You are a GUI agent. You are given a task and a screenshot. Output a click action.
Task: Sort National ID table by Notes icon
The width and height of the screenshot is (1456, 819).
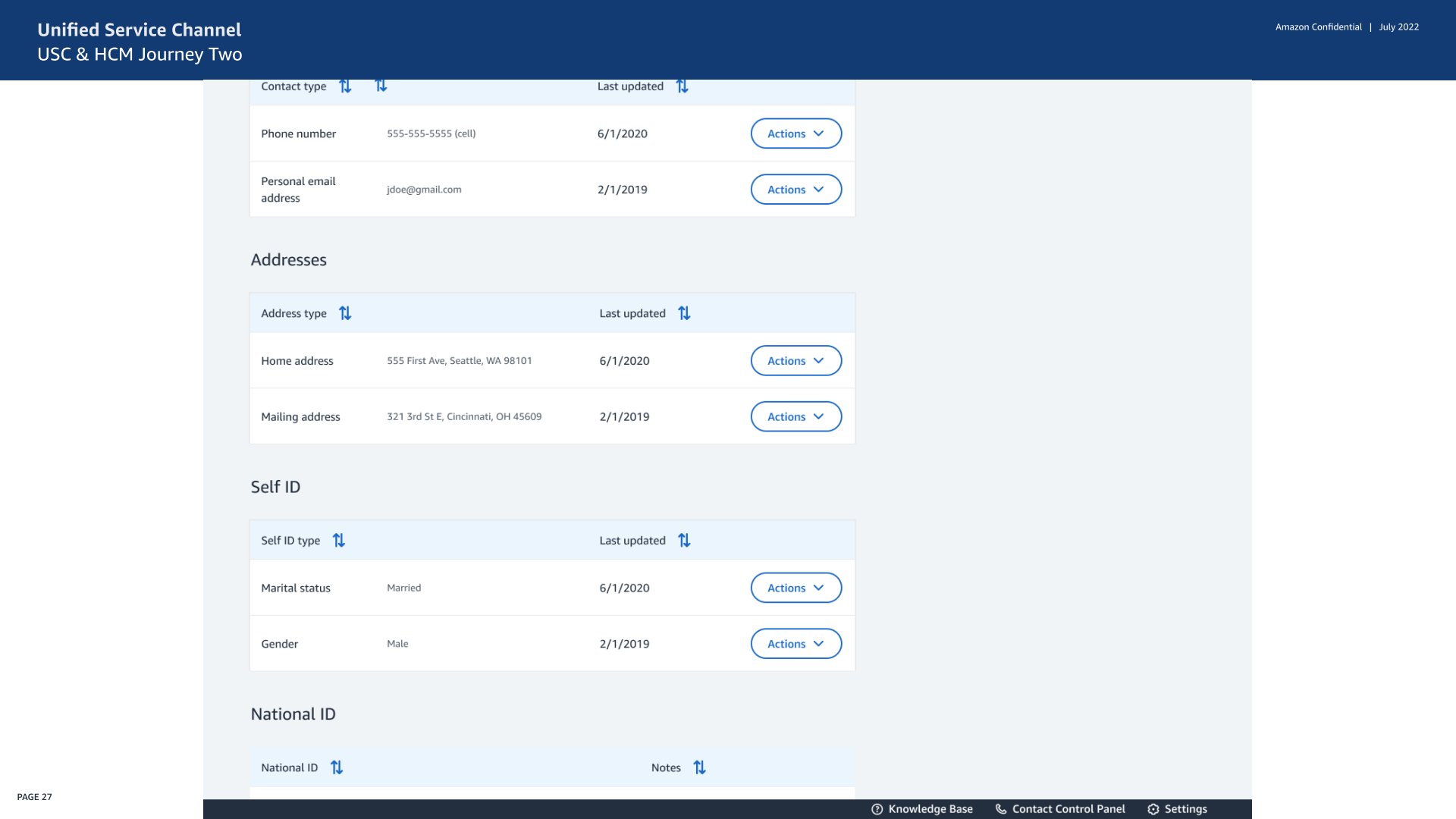699,767
